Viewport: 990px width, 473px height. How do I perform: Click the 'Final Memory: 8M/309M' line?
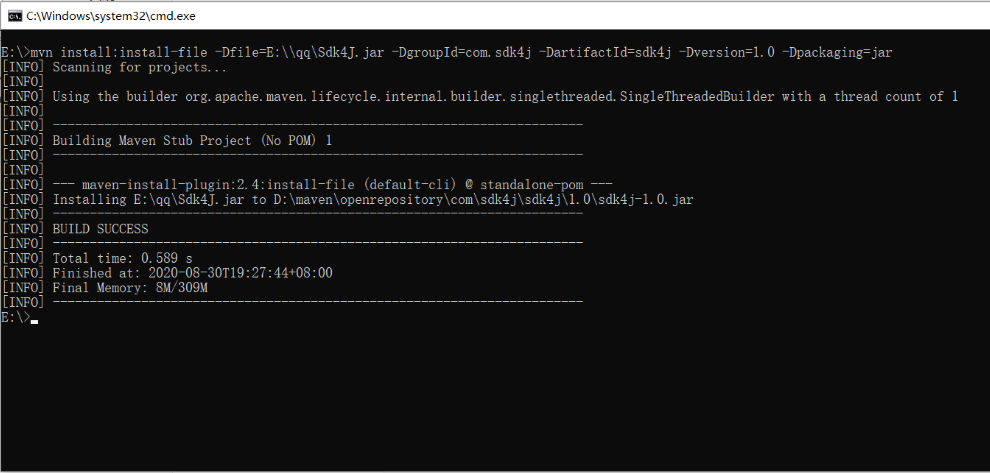[x=130, y=288]
